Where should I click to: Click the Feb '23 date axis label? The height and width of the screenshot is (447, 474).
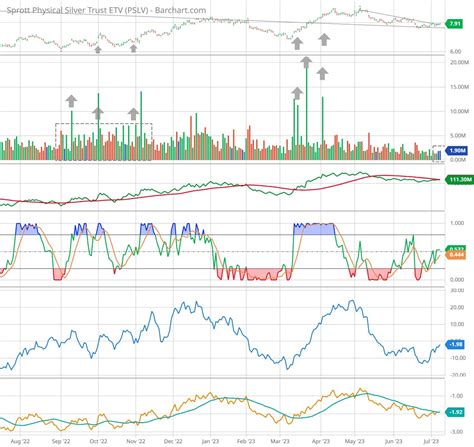pyautogui.click(x=246, y=441)
